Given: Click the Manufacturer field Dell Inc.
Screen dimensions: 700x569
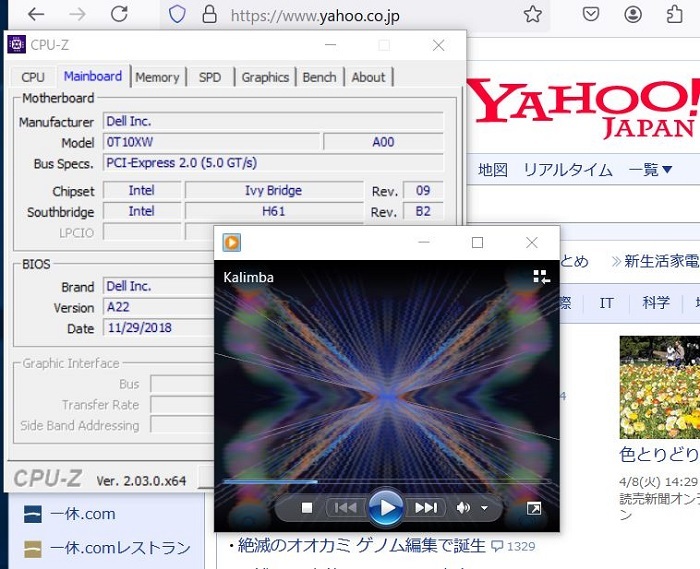Looking at the screenshot, I should (x=273, y=121).
